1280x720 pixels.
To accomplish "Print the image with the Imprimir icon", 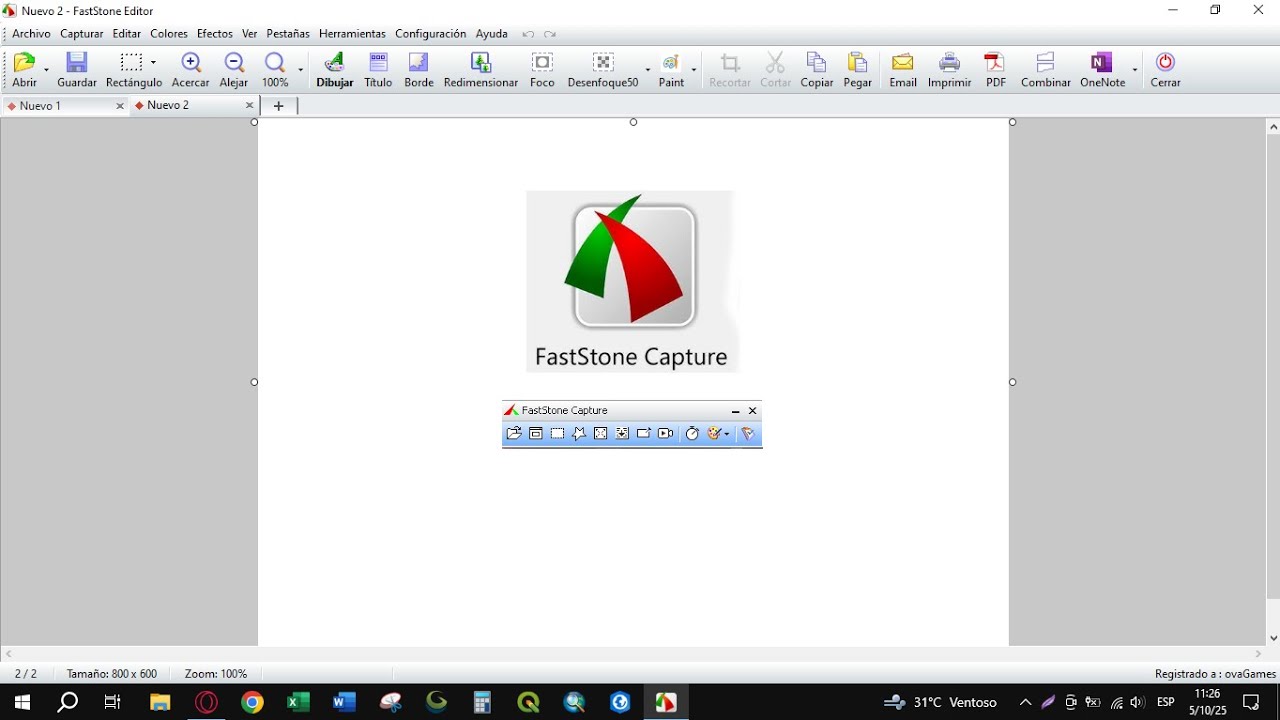I will (x=949, y=70).
